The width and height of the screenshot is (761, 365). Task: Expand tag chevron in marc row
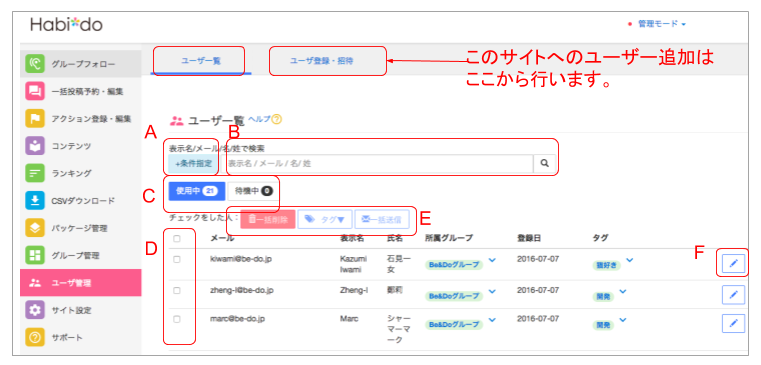tap(623, 320)
